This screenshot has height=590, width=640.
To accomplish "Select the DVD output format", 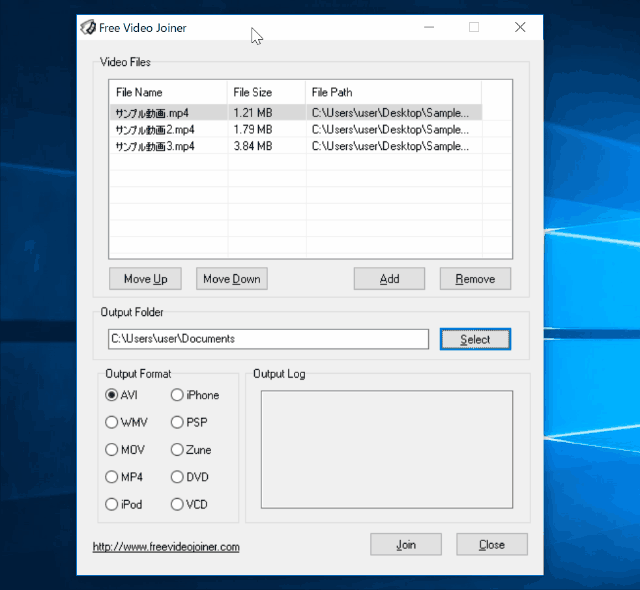I will [x=177, y=477].
